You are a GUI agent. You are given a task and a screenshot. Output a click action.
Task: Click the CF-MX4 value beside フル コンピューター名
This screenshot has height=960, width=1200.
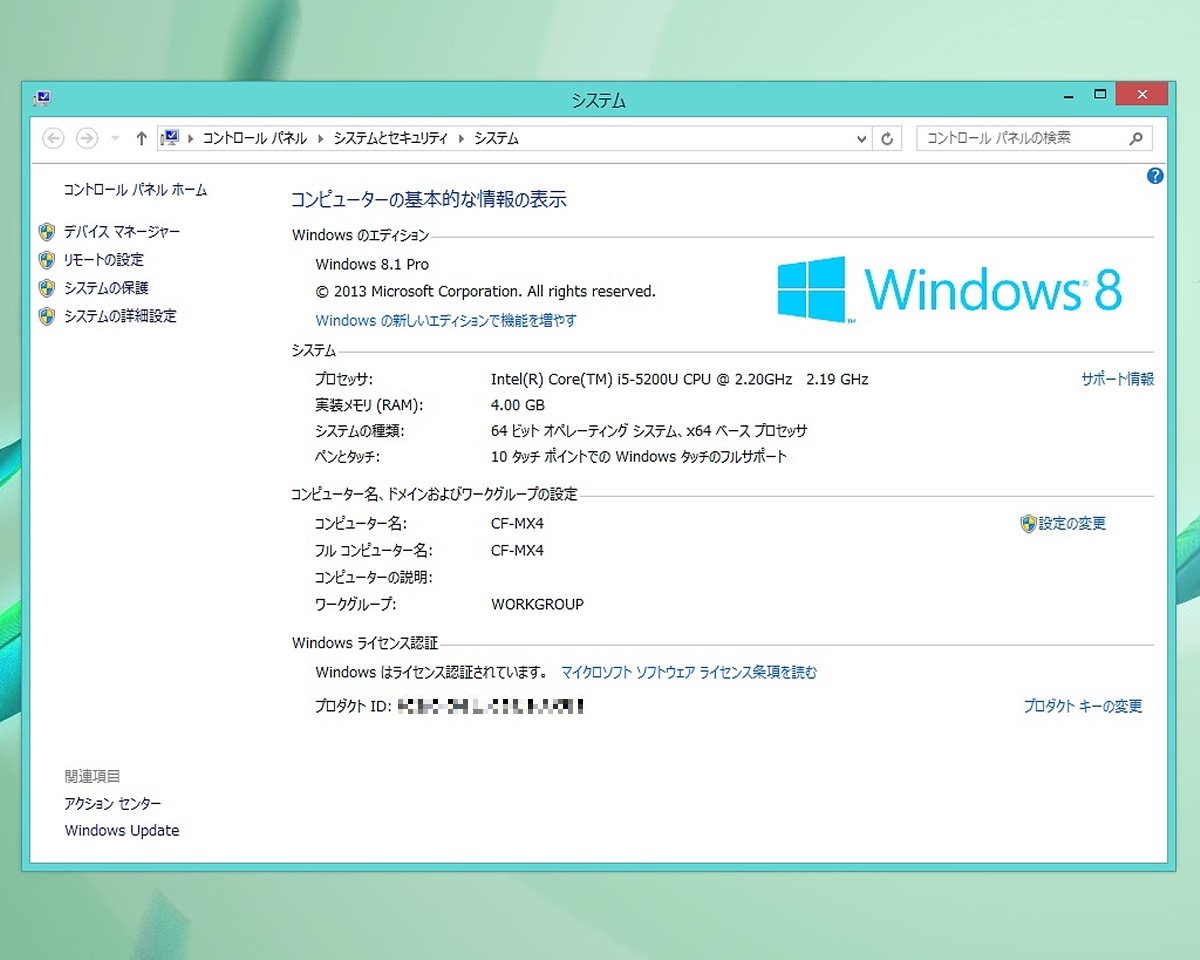pos(517,550)
